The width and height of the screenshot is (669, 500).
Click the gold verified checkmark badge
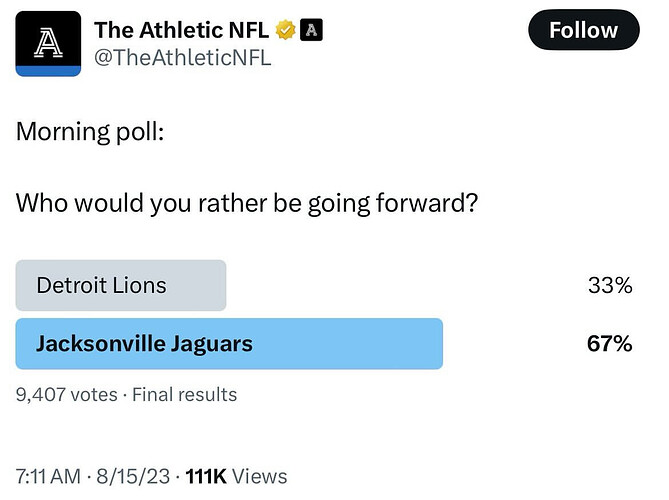[285, 30]
